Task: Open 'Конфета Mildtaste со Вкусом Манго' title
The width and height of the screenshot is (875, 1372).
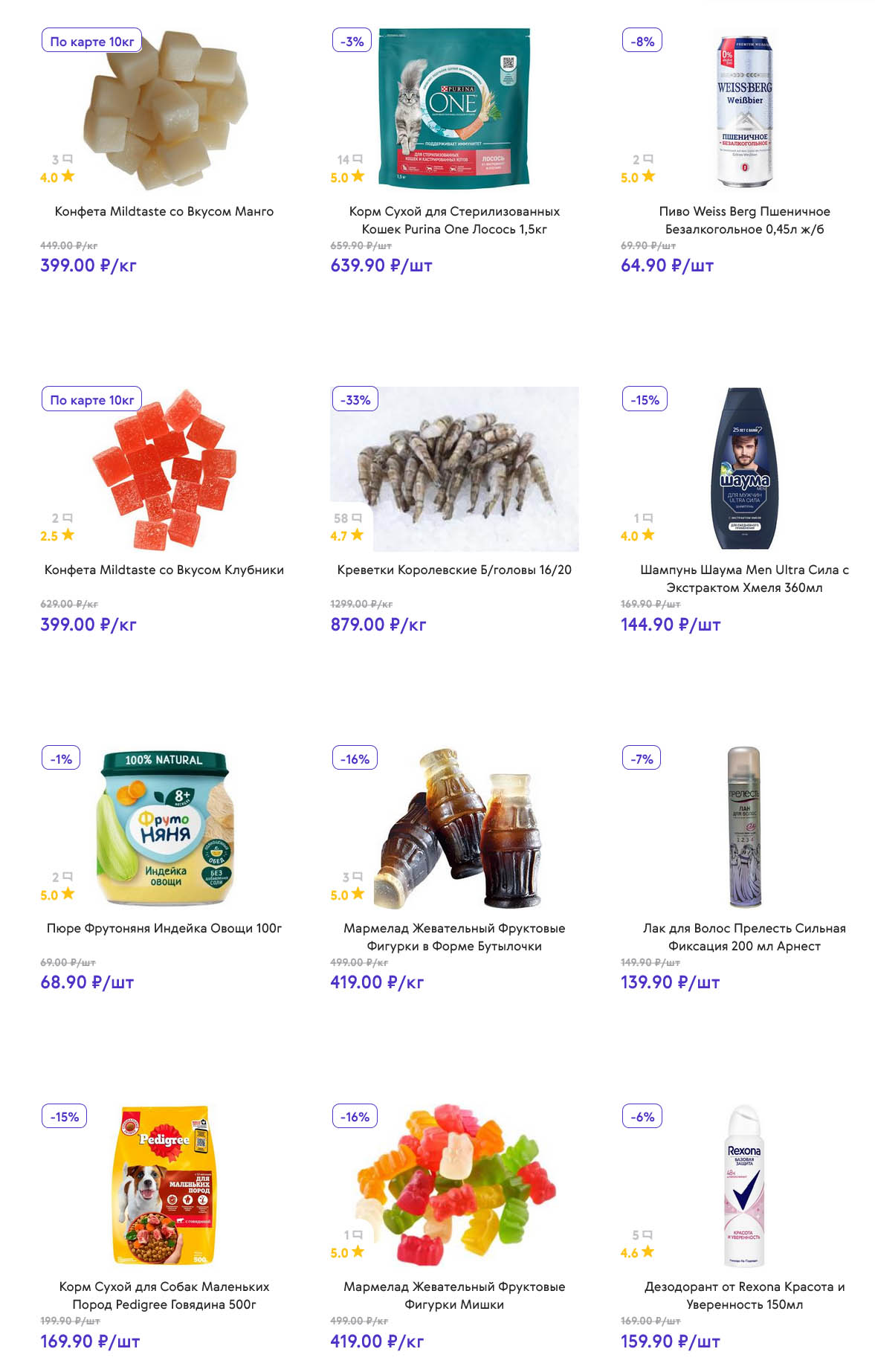Action: point(164,211)
